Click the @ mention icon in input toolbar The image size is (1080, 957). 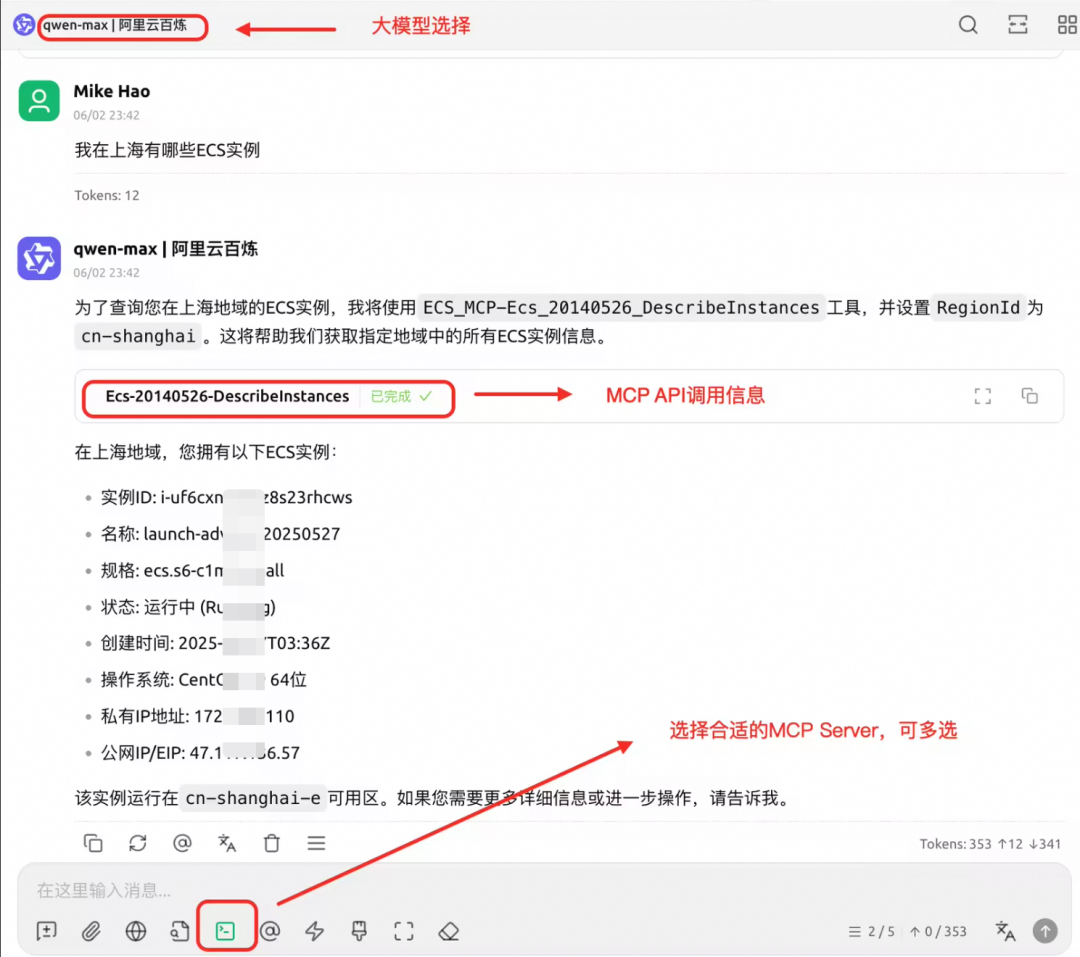pyautogui.click(x=270, y=931)
